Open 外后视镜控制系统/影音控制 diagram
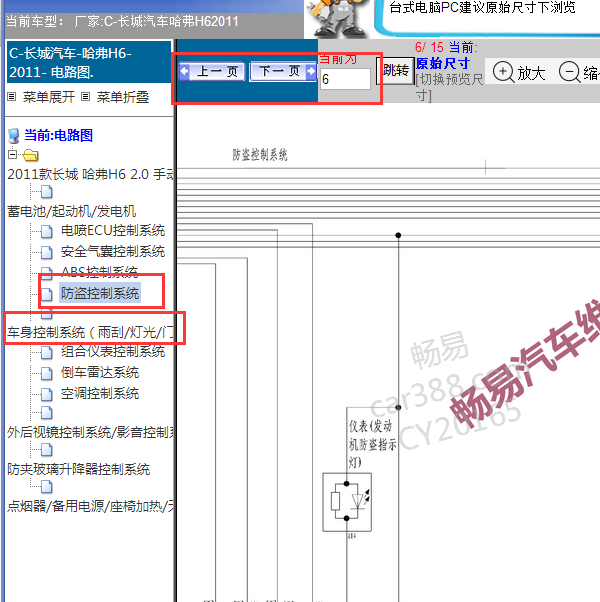 pyautogui.click(x=90, y=432)
